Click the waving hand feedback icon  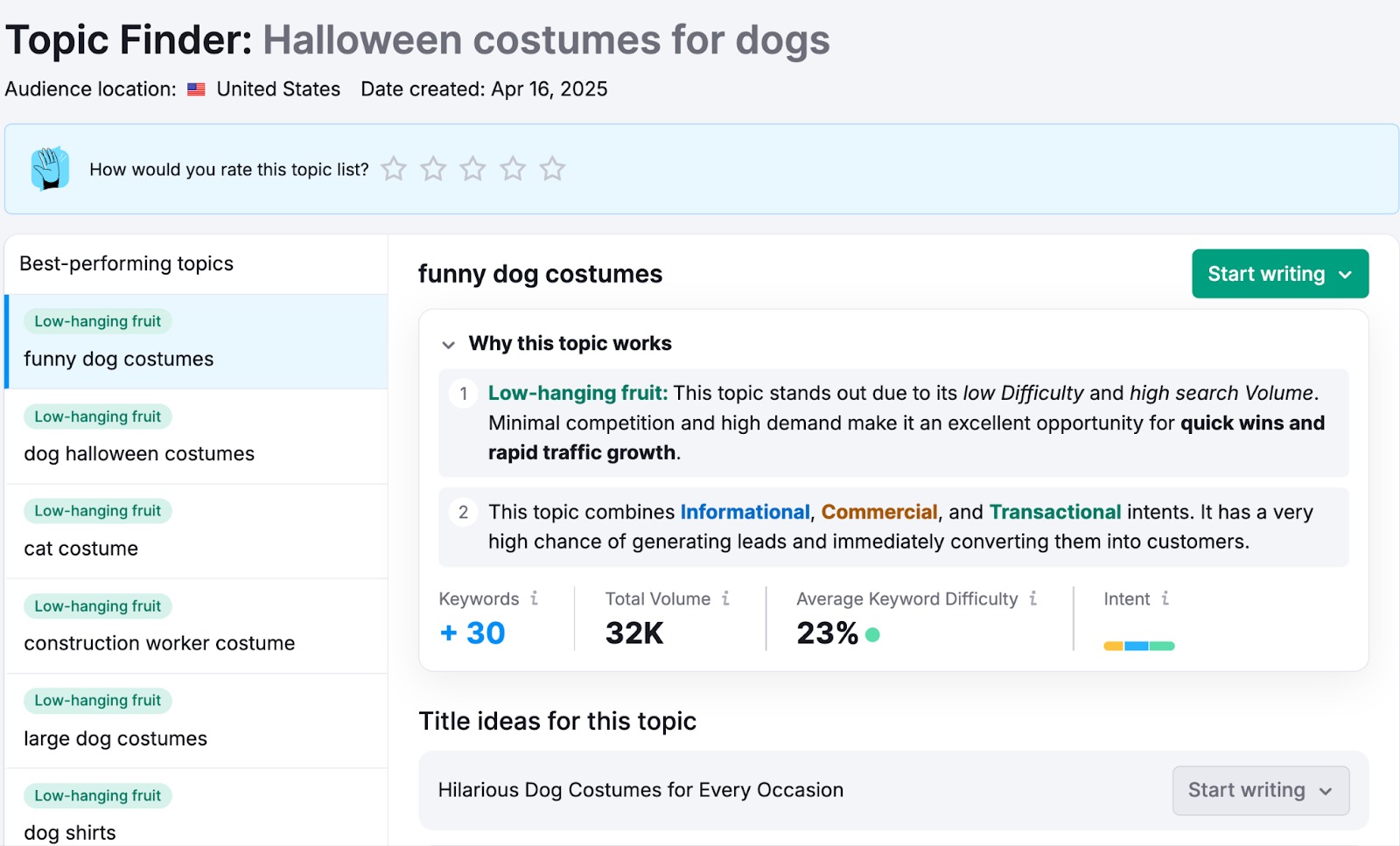[50, 168]
